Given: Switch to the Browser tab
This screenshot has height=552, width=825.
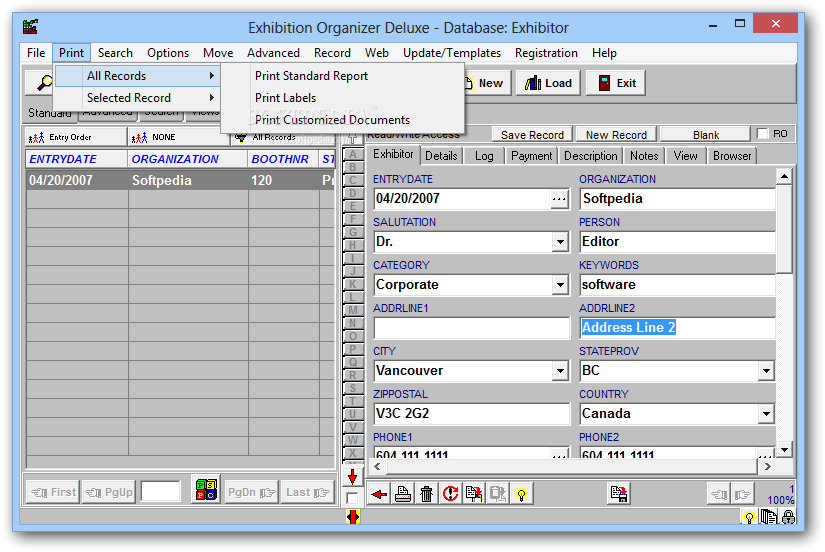Looking at the screenshot, I should point(732,156).
